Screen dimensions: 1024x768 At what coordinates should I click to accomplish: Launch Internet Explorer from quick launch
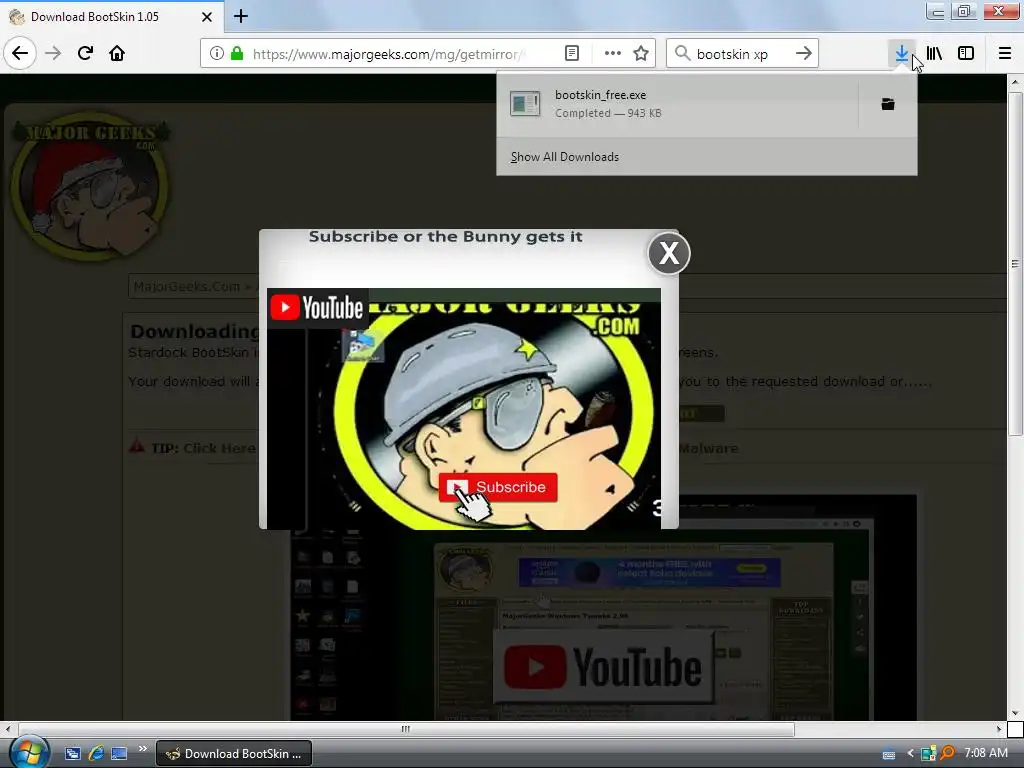pos(96,754)
